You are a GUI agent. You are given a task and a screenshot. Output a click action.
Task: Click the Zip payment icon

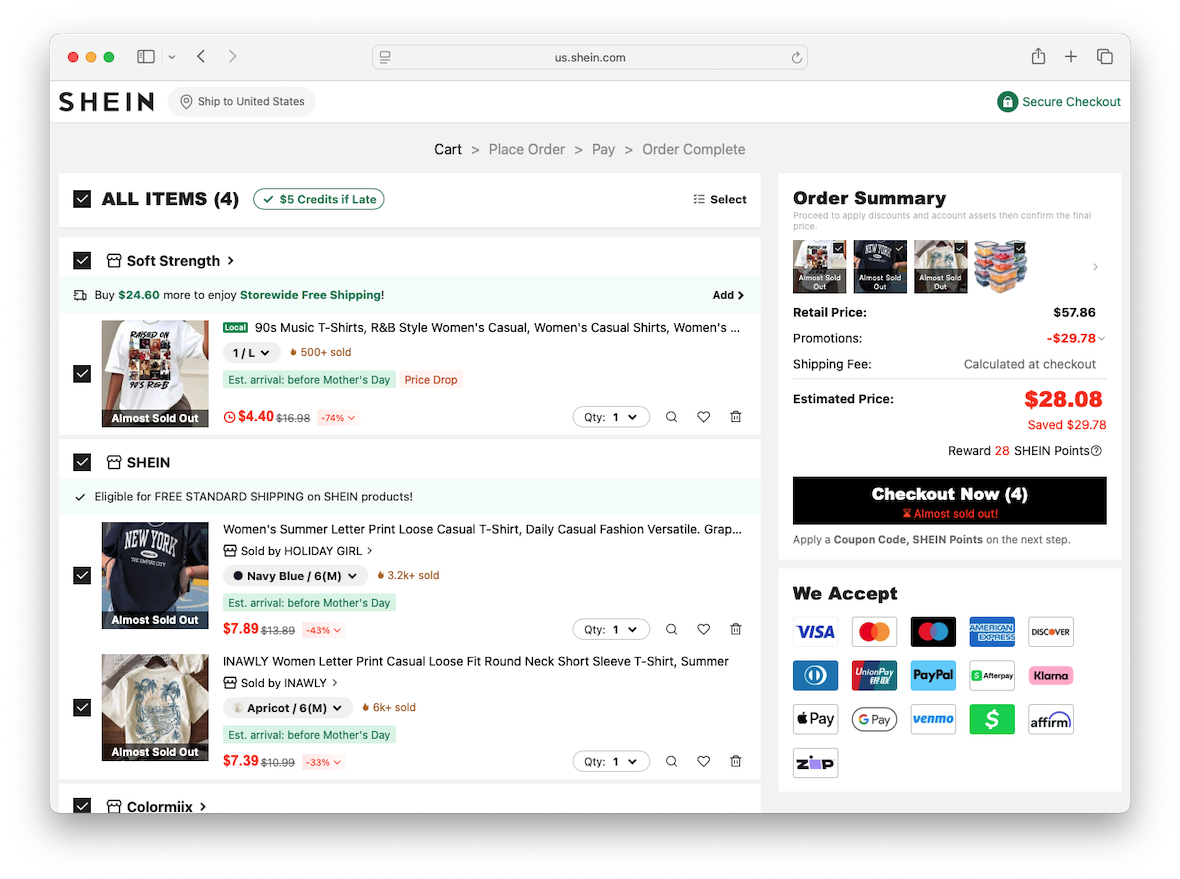pos(815,762)
